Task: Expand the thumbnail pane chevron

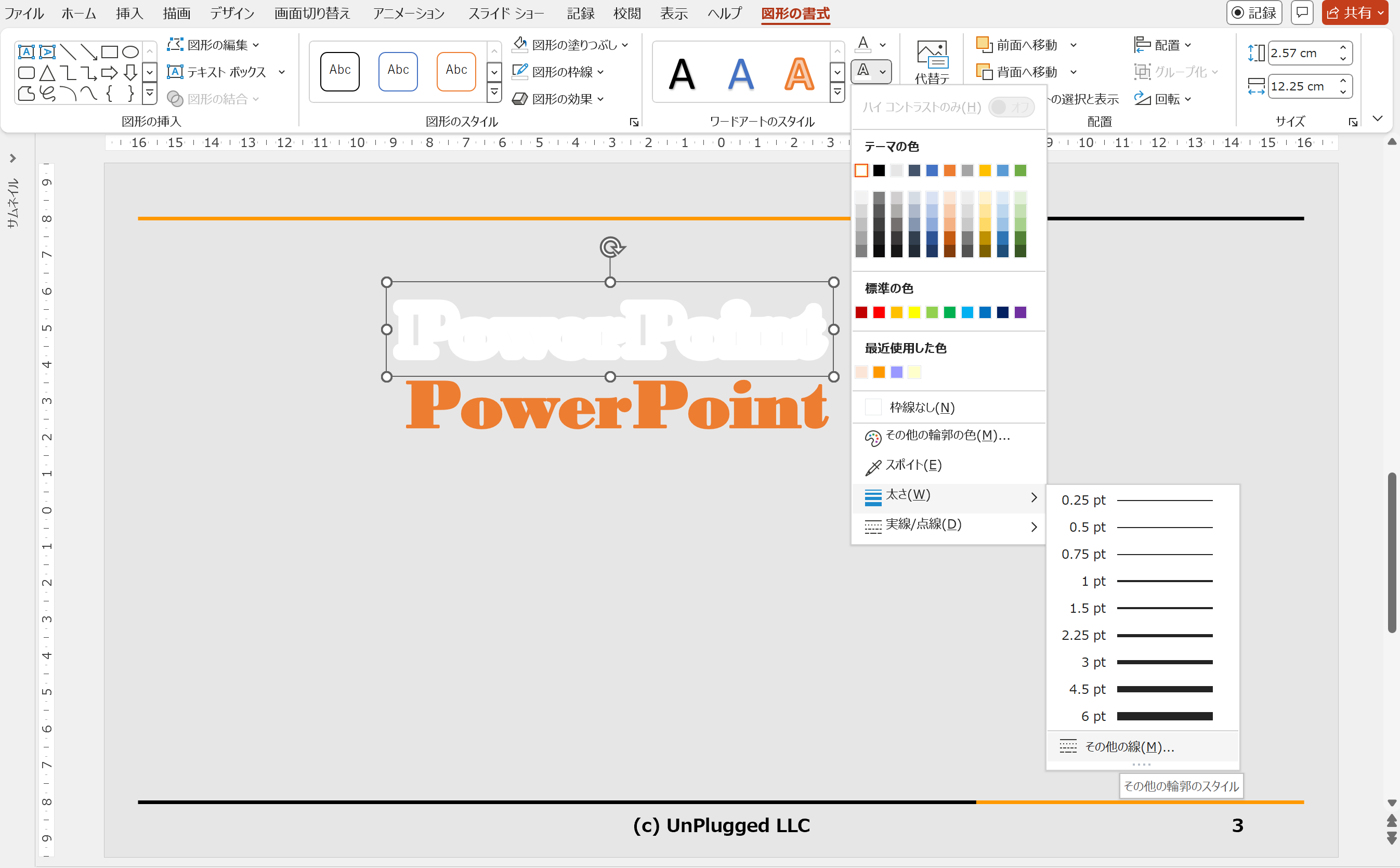Action: (x=12, y=158)
